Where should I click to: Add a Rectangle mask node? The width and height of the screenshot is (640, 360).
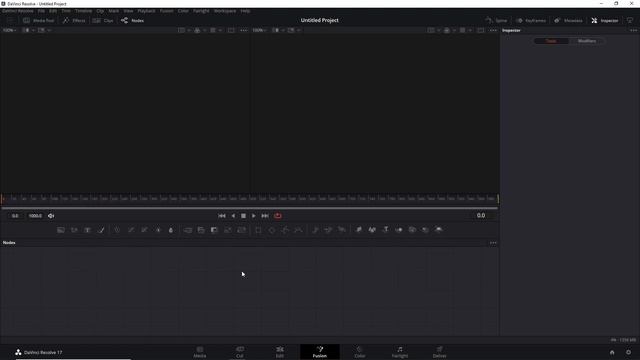[258, 230]
